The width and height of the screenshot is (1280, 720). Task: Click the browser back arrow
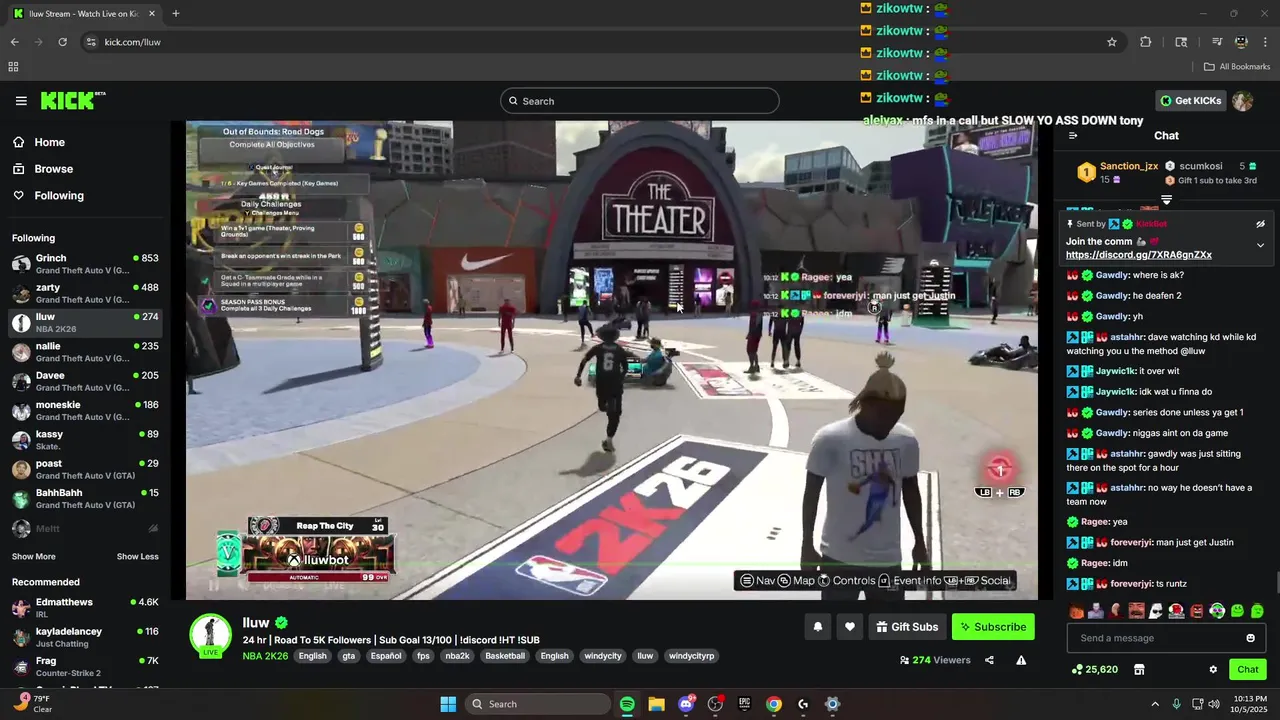tap(14, 42)
